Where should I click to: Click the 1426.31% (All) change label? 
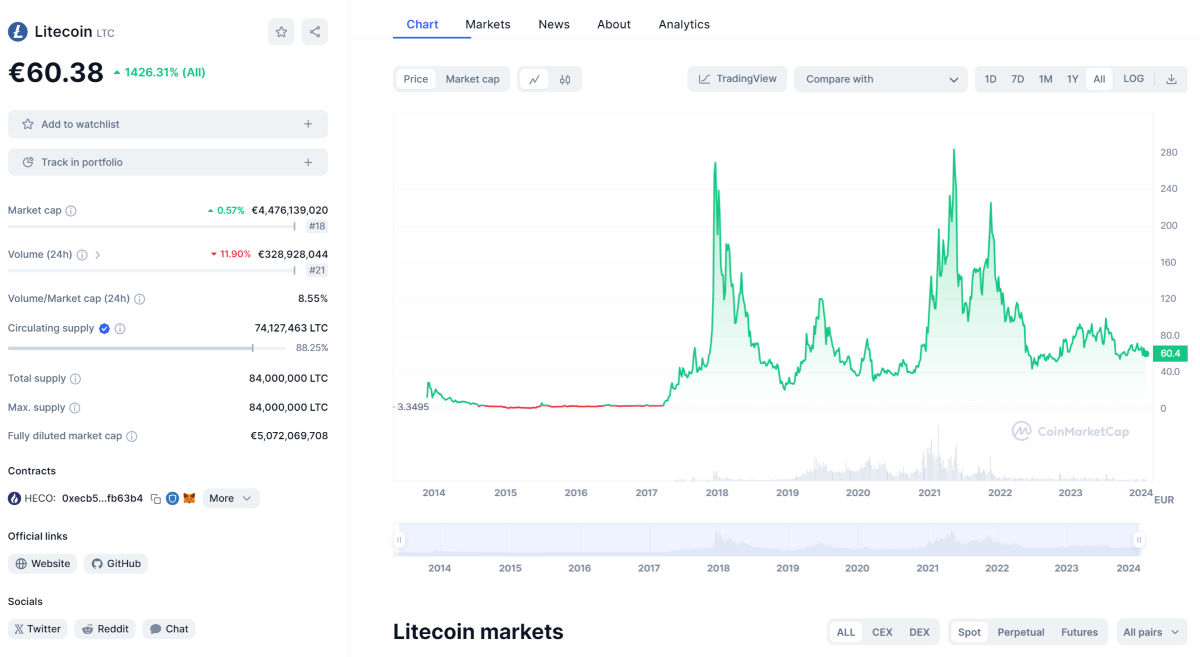click(159, 72)
